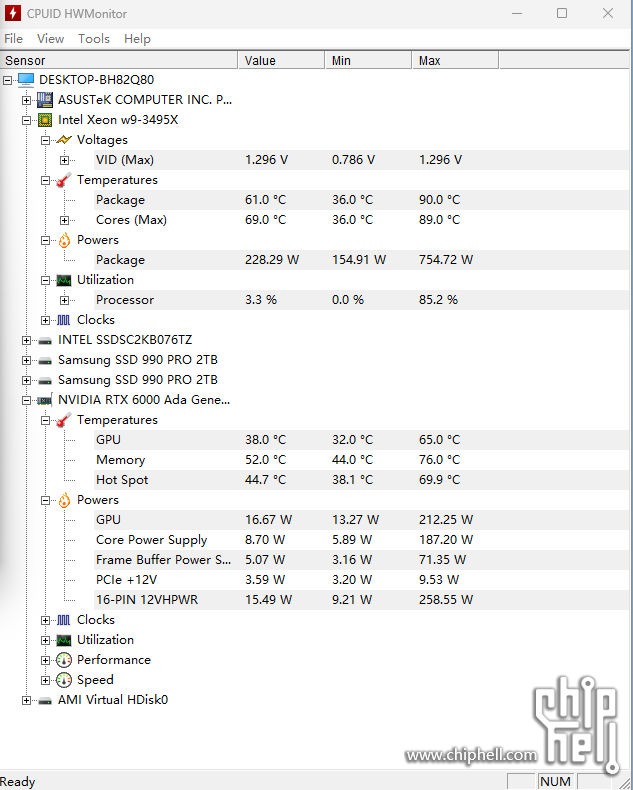Click the Value column header
633x790 pixels.
(281, 60)
